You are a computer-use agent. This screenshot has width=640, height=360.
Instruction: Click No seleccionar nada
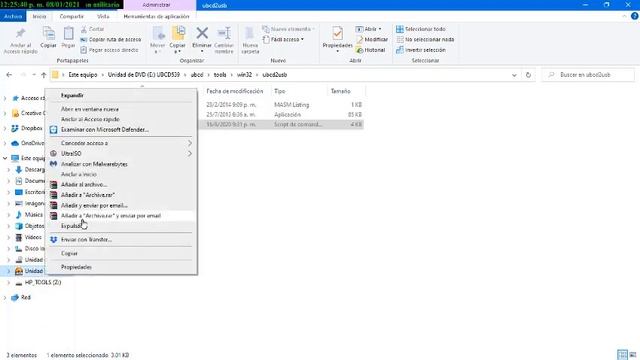pos(425,40)
